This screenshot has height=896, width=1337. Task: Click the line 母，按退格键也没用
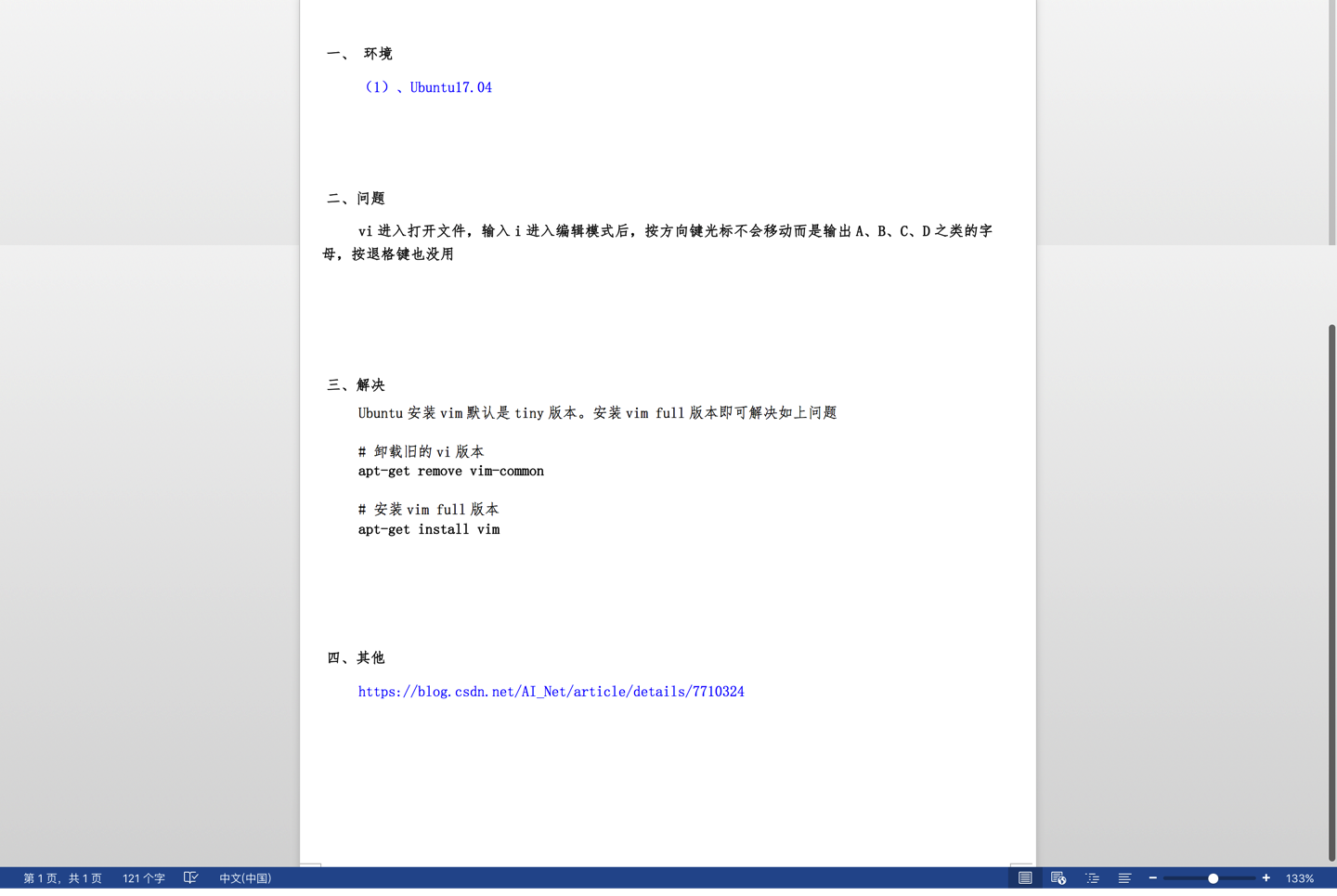tap(388, 254)
